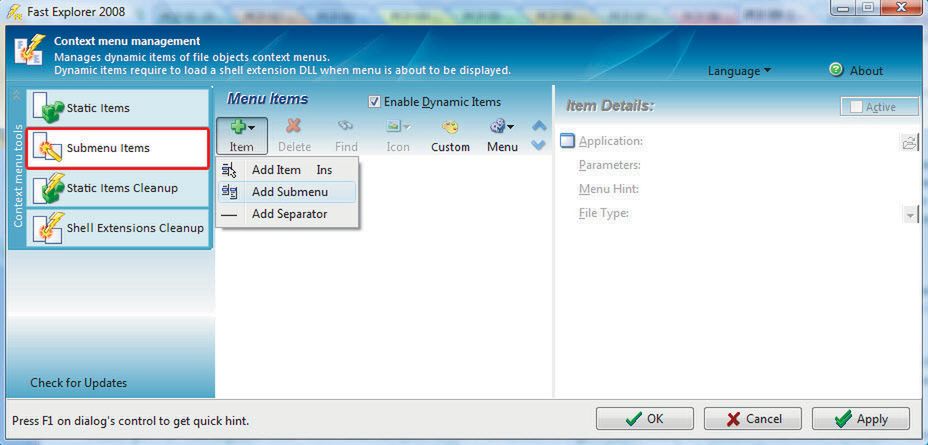The width and height of the screenshot is (928, 445).
Task: Click into the Application path field
Action: (x=772, y=141)
